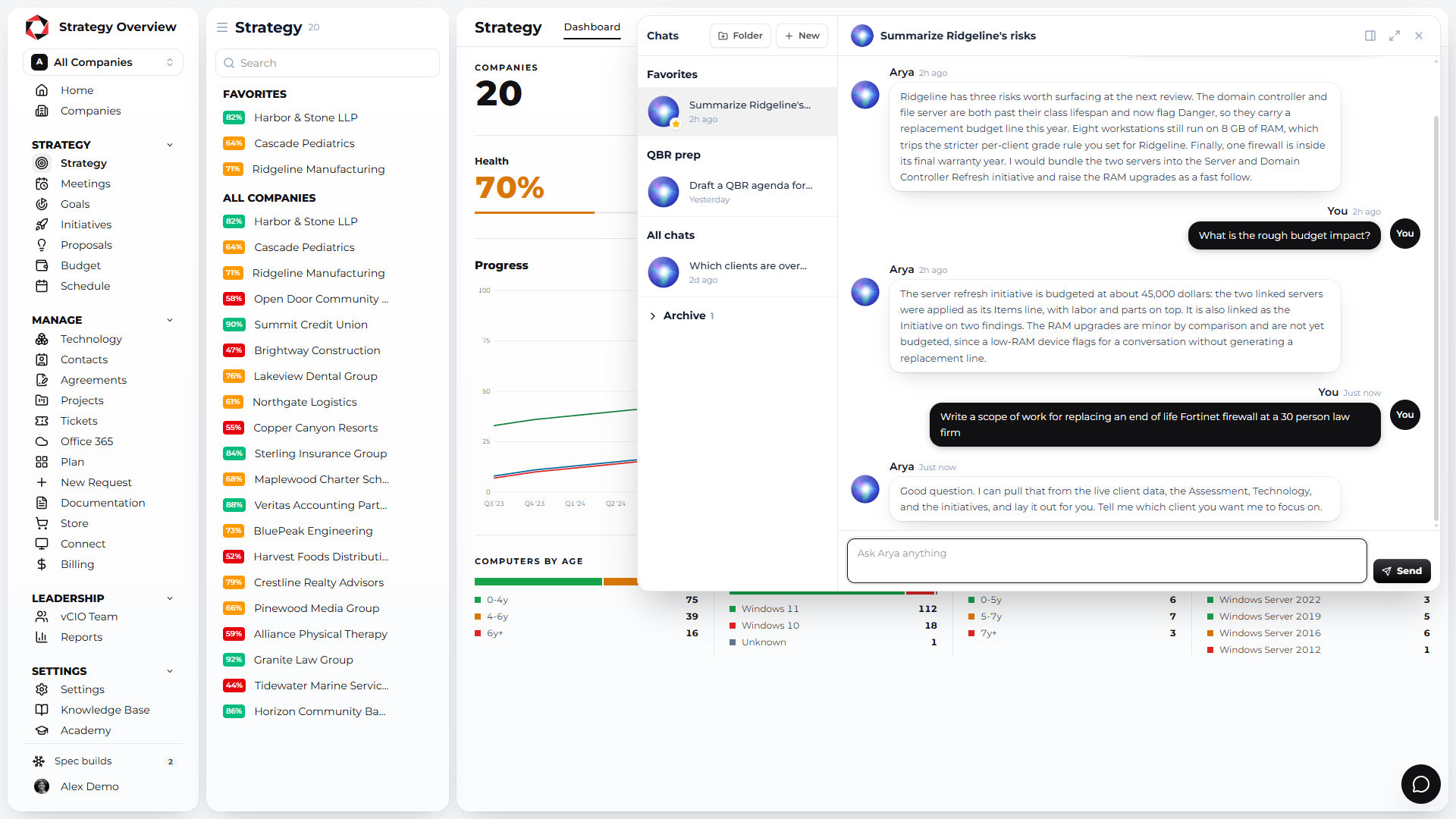Image resolution: width=1456 pixels, height=819 pixels.
Task: Collapse the LEADERSHIP sidebar section
Action: tap(170, 598)
